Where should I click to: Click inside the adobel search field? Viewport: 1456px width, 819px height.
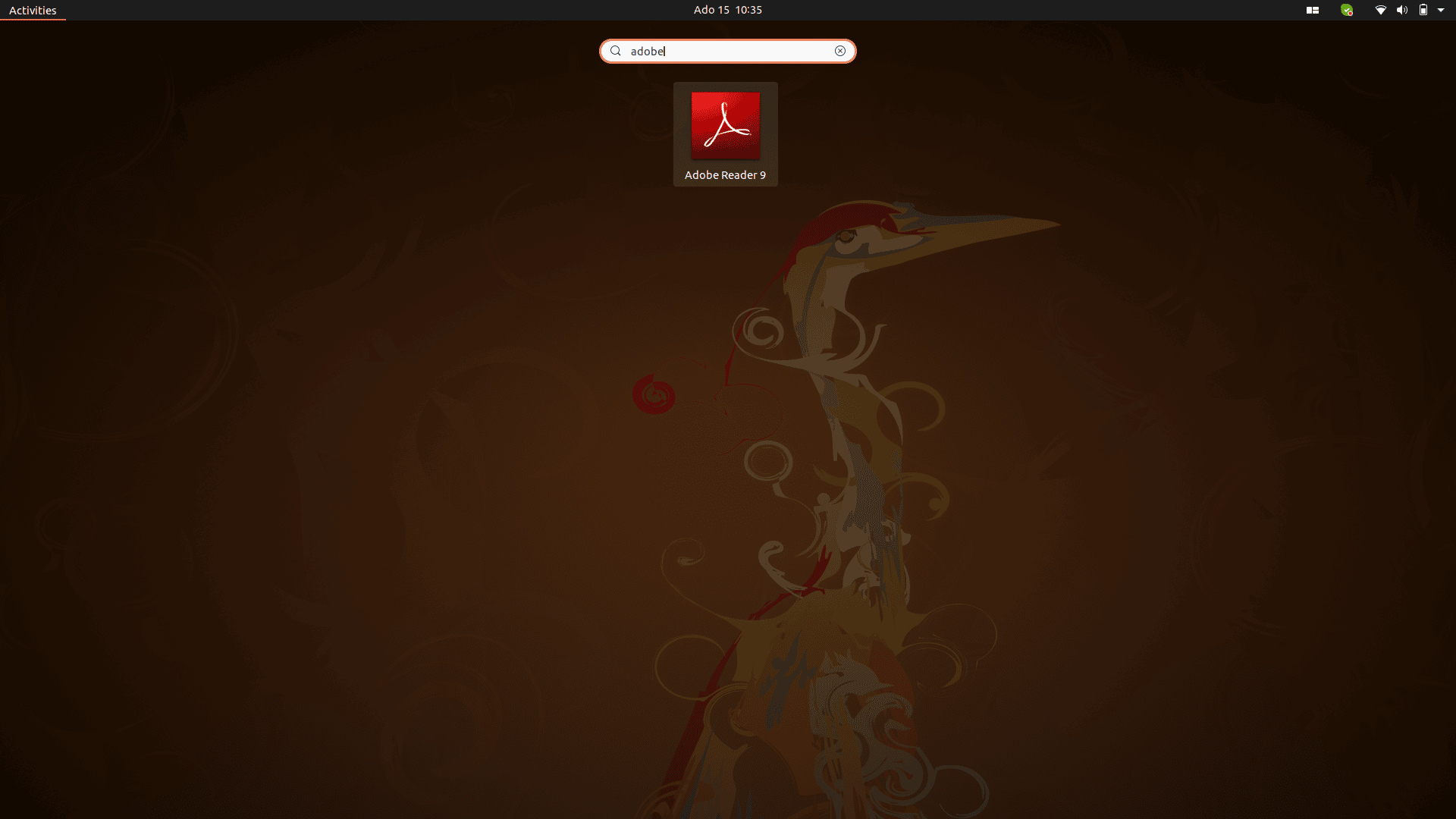pyautogui.click(x=728, y=51)
